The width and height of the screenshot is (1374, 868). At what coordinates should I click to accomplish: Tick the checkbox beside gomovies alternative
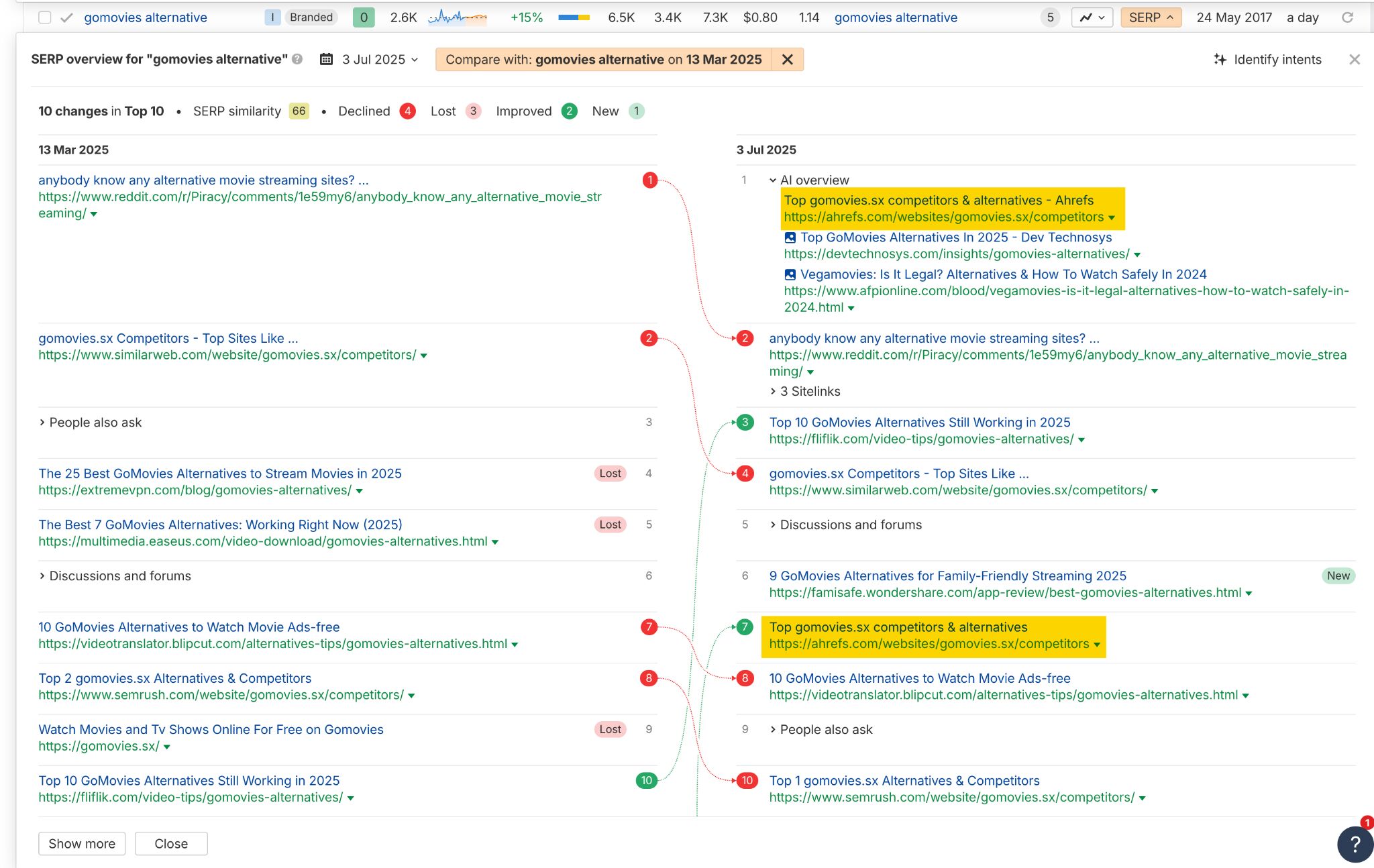point(44,17)
